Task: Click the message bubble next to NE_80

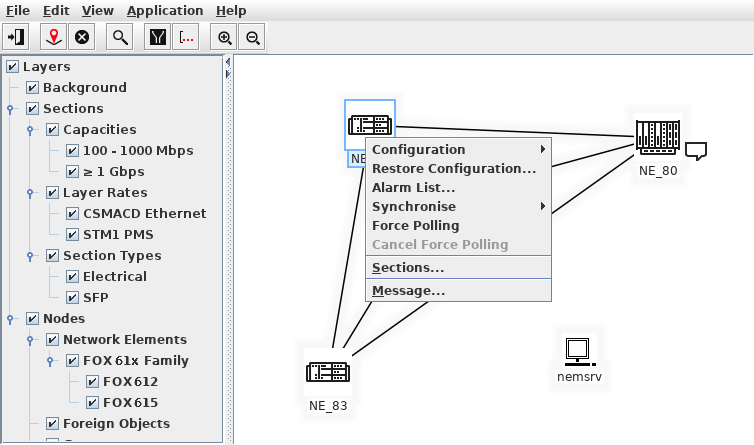Action: click(x=697, y=151)
